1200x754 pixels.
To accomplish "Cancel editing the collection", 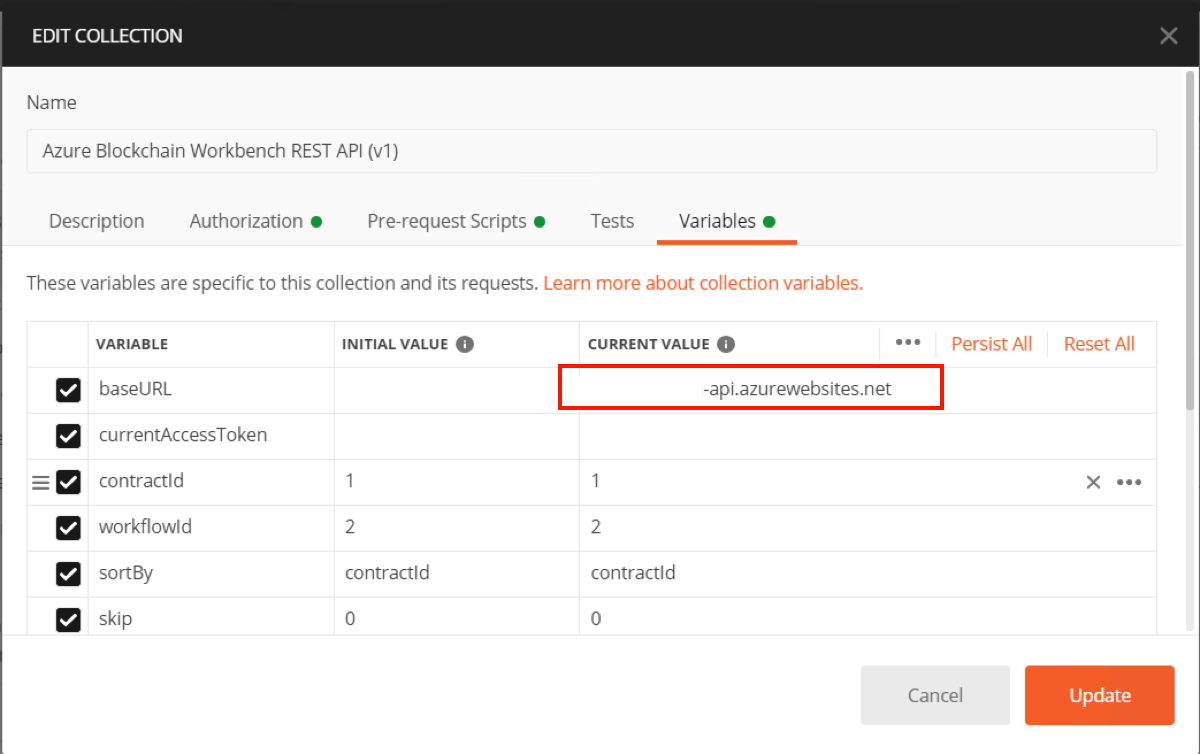I will [x=935, y=695].
